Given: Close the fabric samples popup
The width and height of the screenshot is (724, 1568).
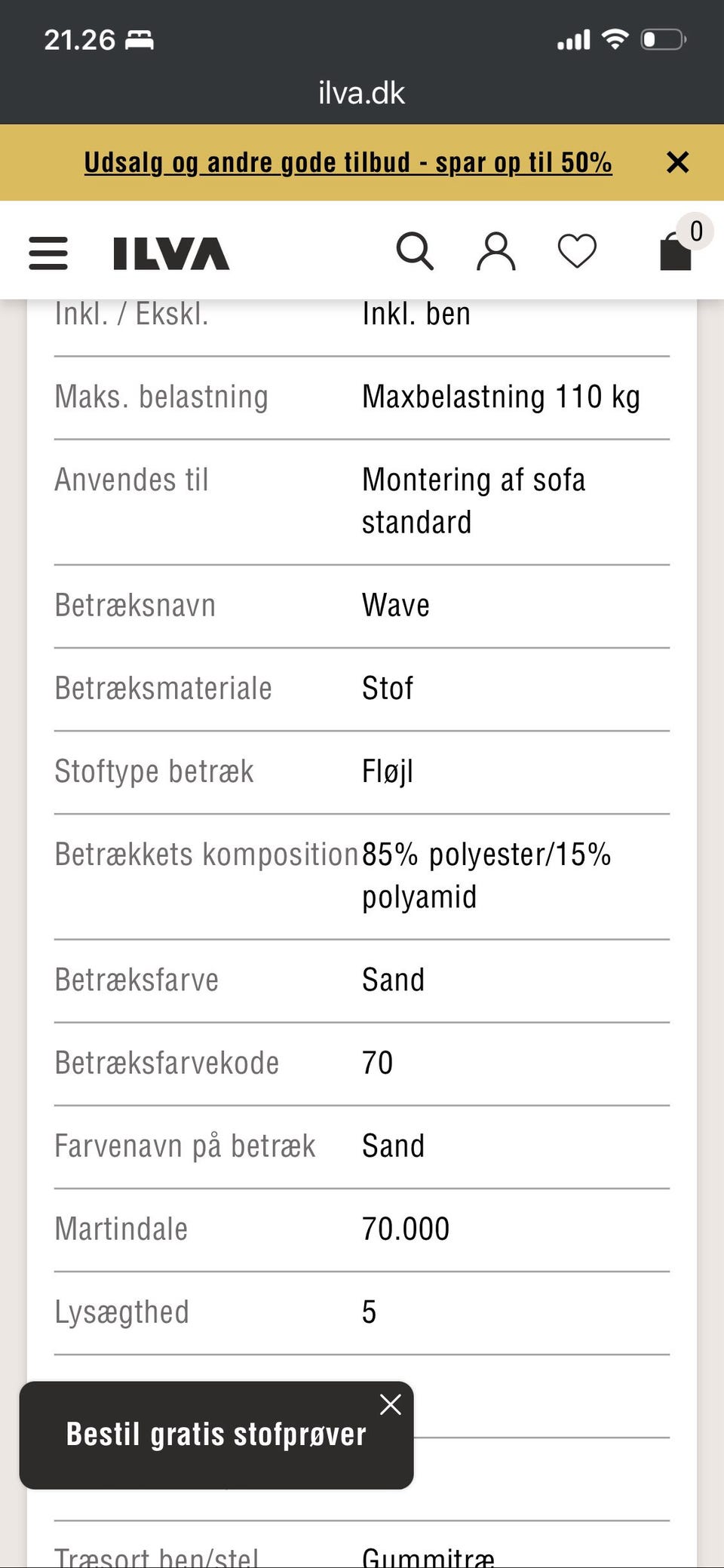Looking at the screenshot, I should (x=391, y=1404).
